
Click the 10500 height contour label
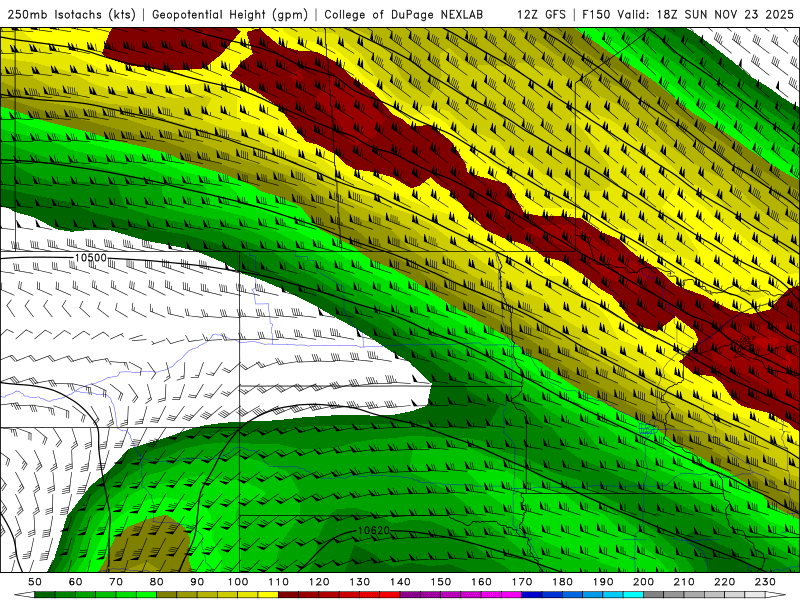coord(91,258)
